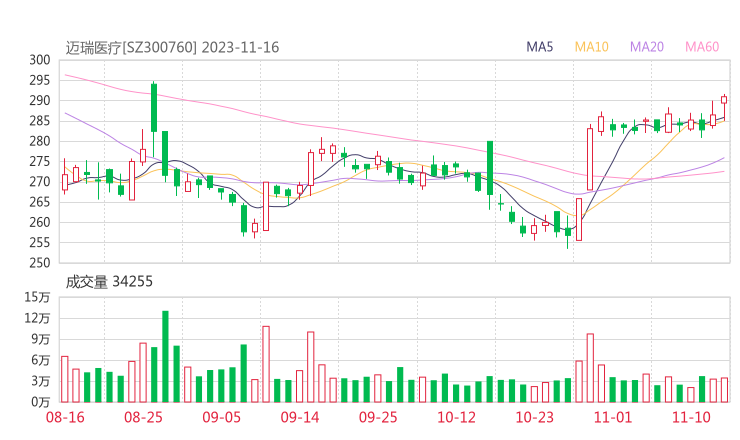Click the 15万 volume axis label
The height and width of the screenshot is (440, 740).
point(37,297)
